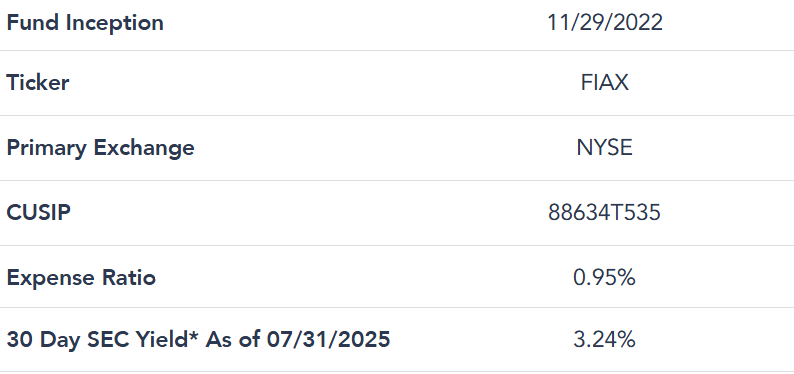Select the NYSE exchange value

coord(605,148)
